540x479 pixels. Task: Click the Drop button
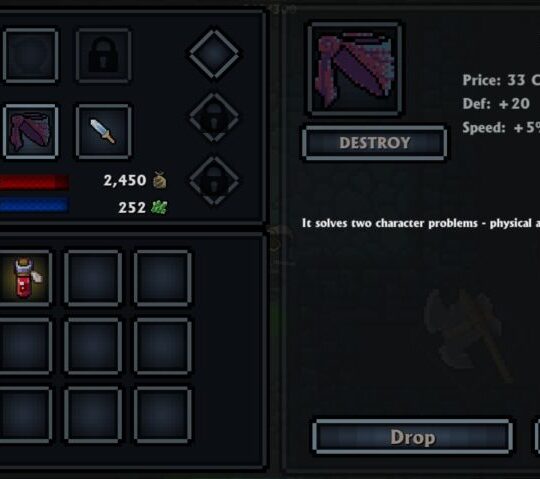pos(413,437)
